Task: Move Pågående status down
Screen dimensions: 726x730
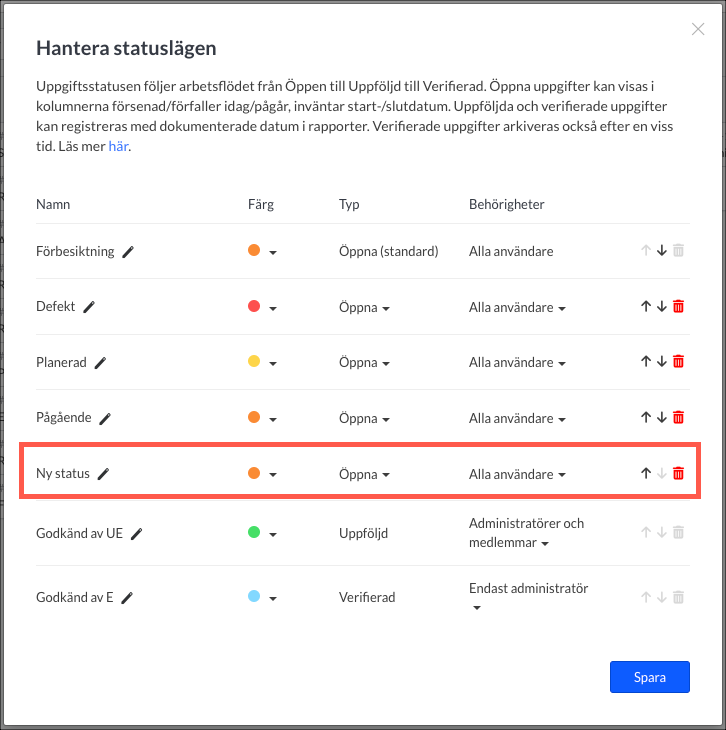Action: click(x=661, y=417)
